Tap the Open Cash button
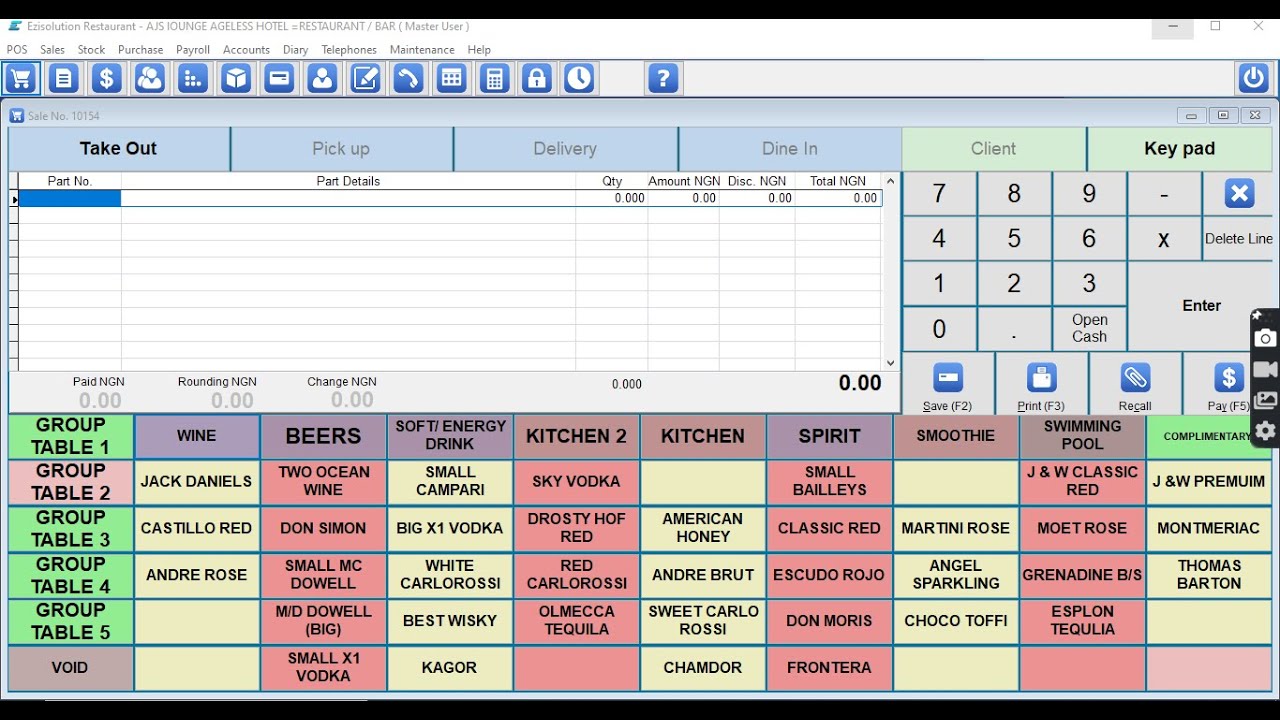 (1089, 328)
